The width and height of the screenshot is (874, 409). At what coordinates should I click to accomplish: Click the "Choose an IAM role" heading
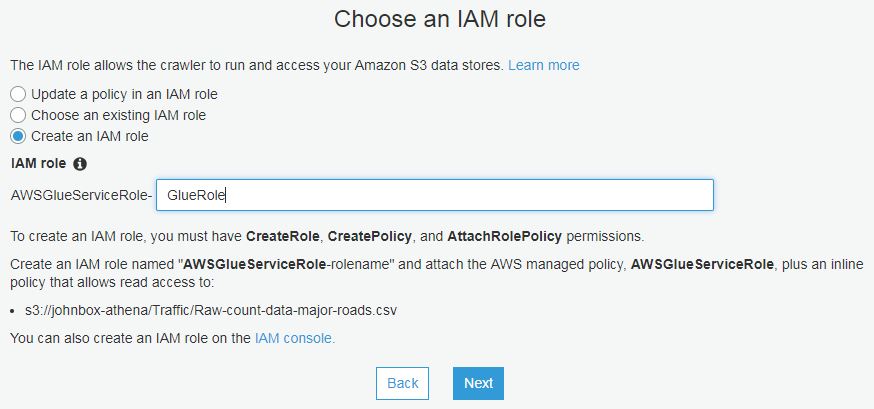pos(440,19)
